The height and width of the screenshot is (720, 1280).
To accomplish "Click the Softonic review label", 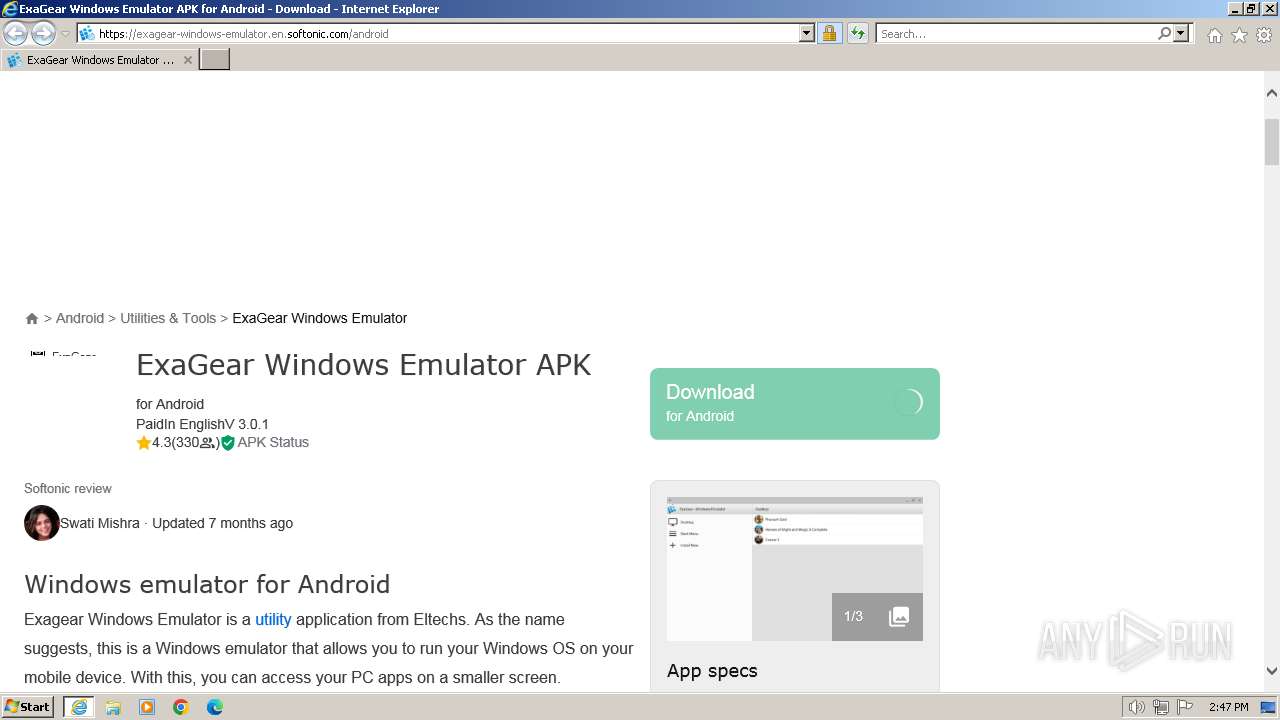I will coord(68,489).
